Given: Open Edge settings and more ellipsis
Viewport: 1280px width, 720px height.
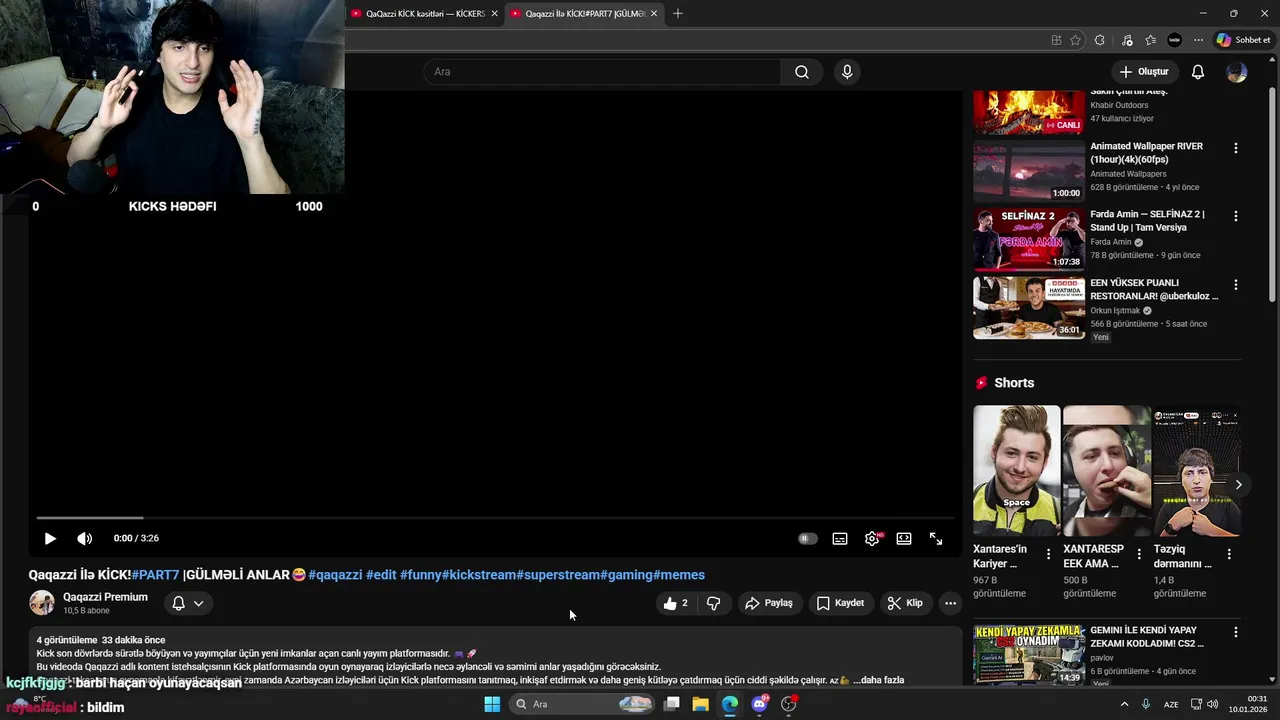Looking at the screenshot, I should coord(1198,40).
